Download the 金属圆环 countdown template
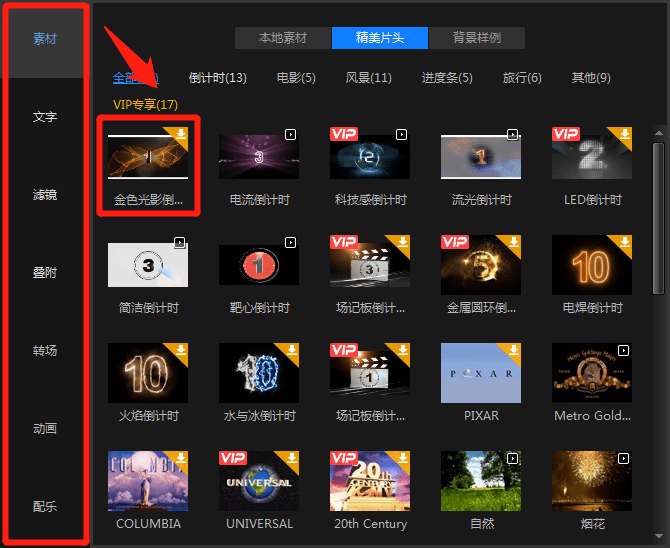 (x=513, y=242)
